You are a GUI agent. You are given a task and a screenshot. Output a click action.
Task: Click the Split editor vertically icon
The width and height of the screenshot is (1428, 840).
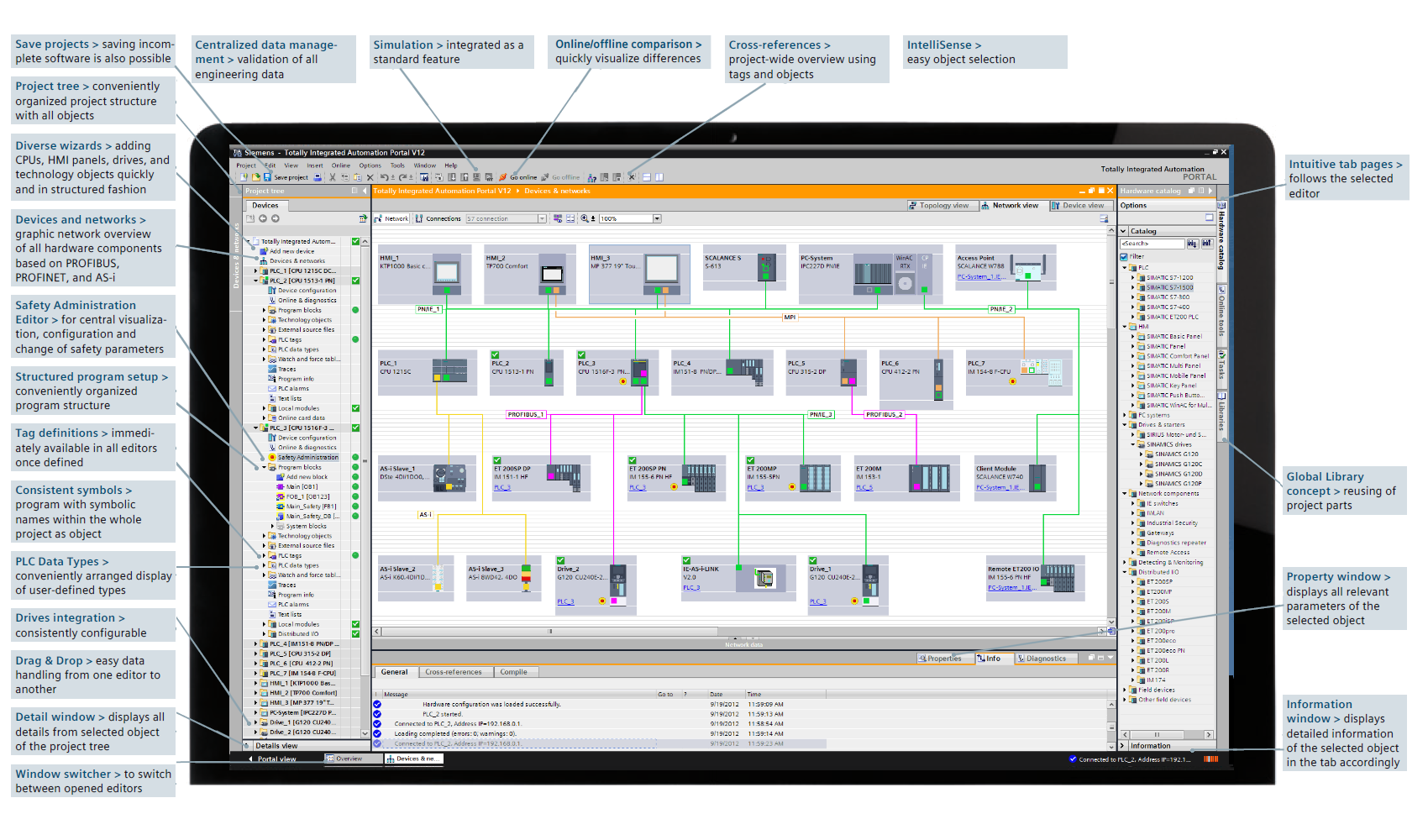659,177
